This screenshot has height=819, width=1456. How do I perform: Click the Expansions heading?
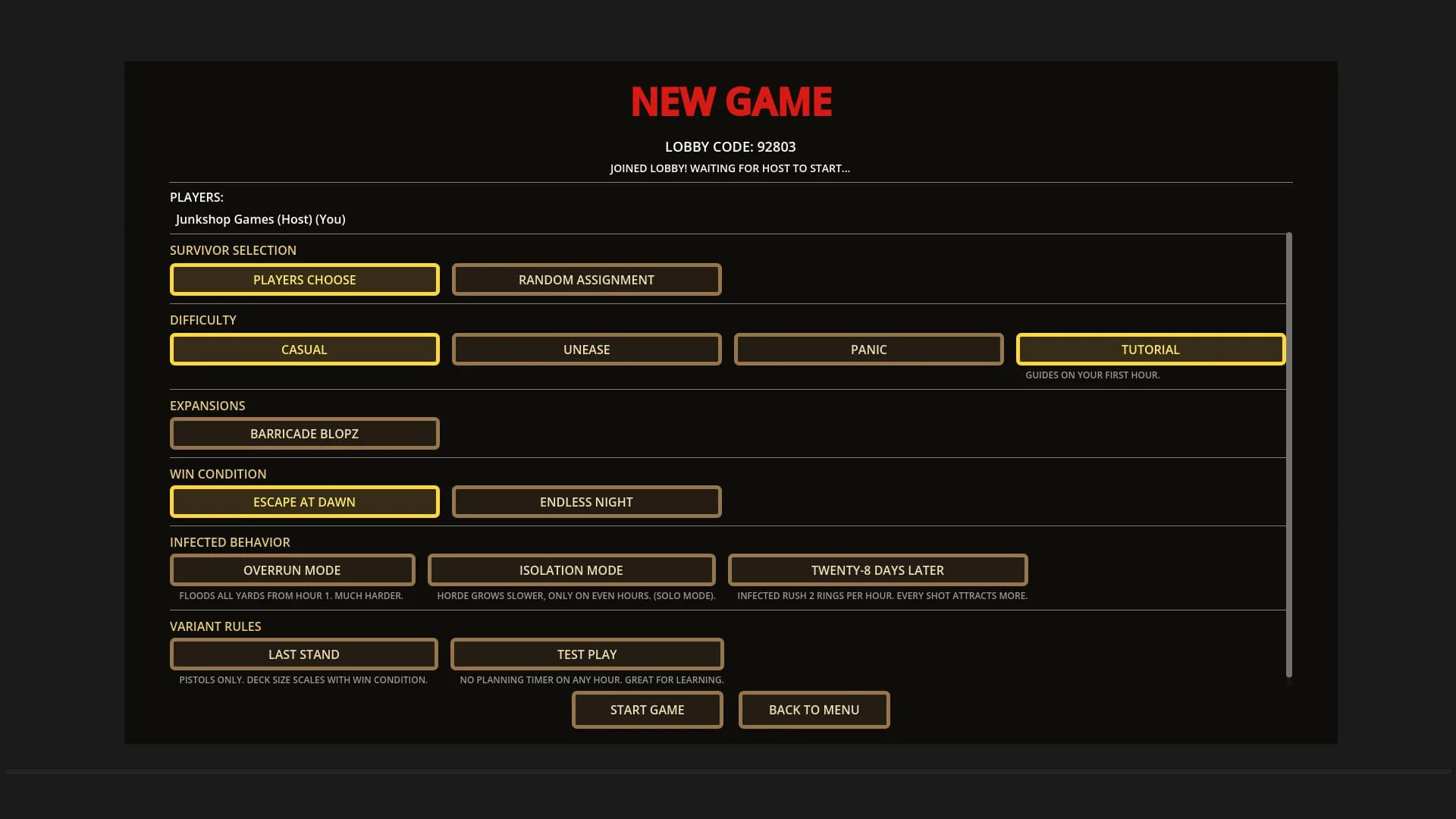tap(207, 406)
